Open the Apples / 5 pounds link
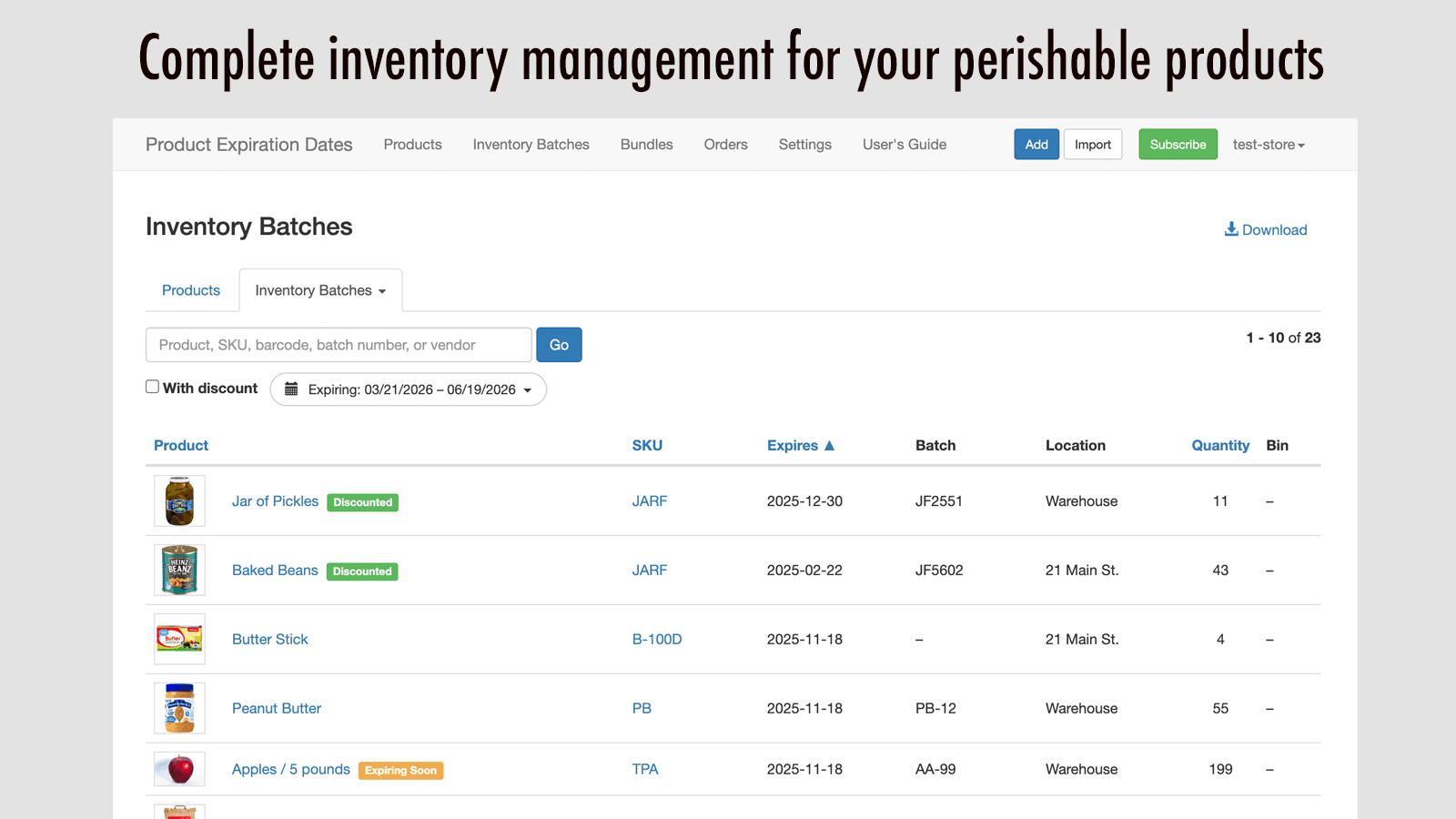This screenshot has width=1456, height=819. [291, 770]
